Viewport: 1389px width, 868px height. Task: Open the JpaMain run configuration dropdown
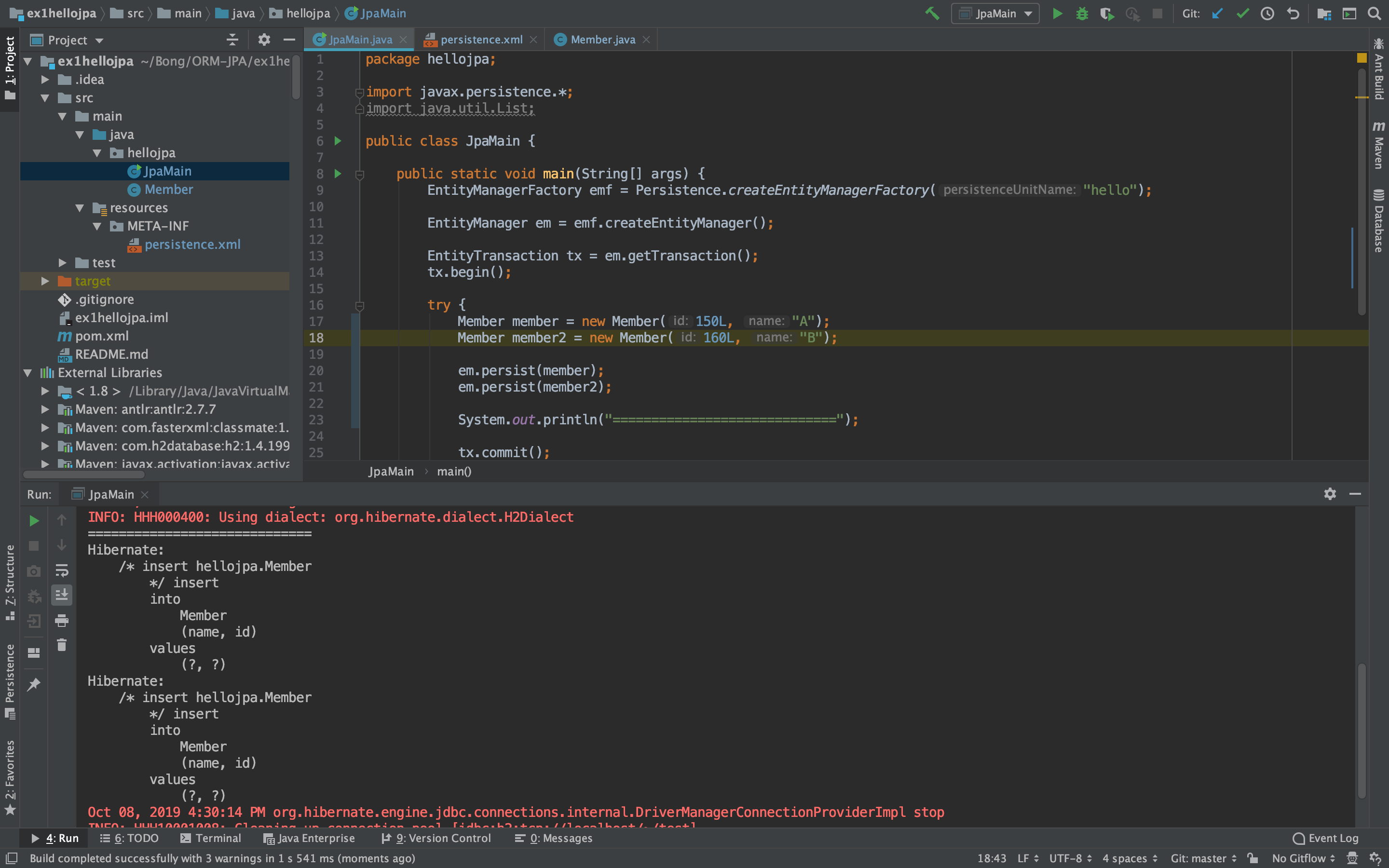[995, 13]
